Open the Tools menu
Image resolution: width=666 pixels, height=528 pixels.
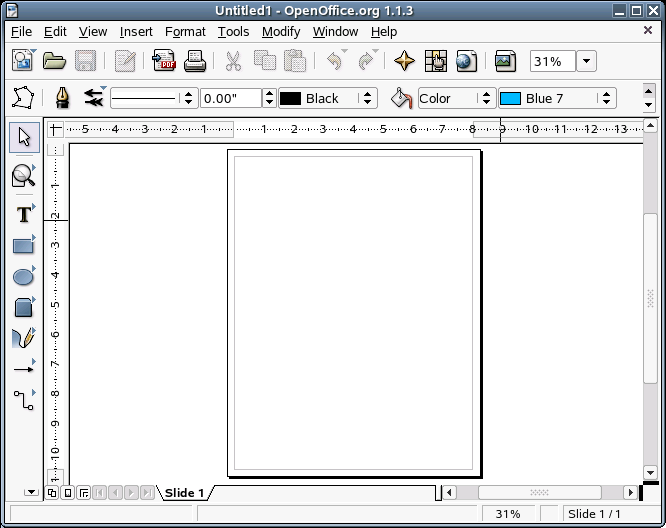[x=233, y=31]
